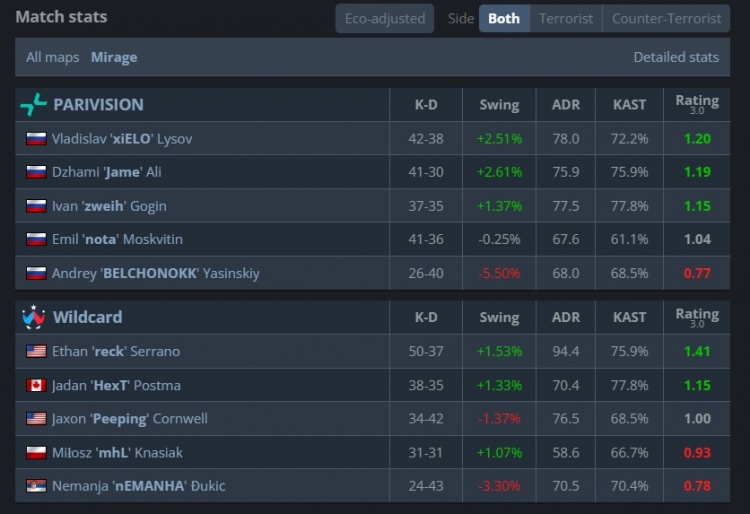
Task: Click the Russian flag beside xiELO
Action: click(37, 139)
